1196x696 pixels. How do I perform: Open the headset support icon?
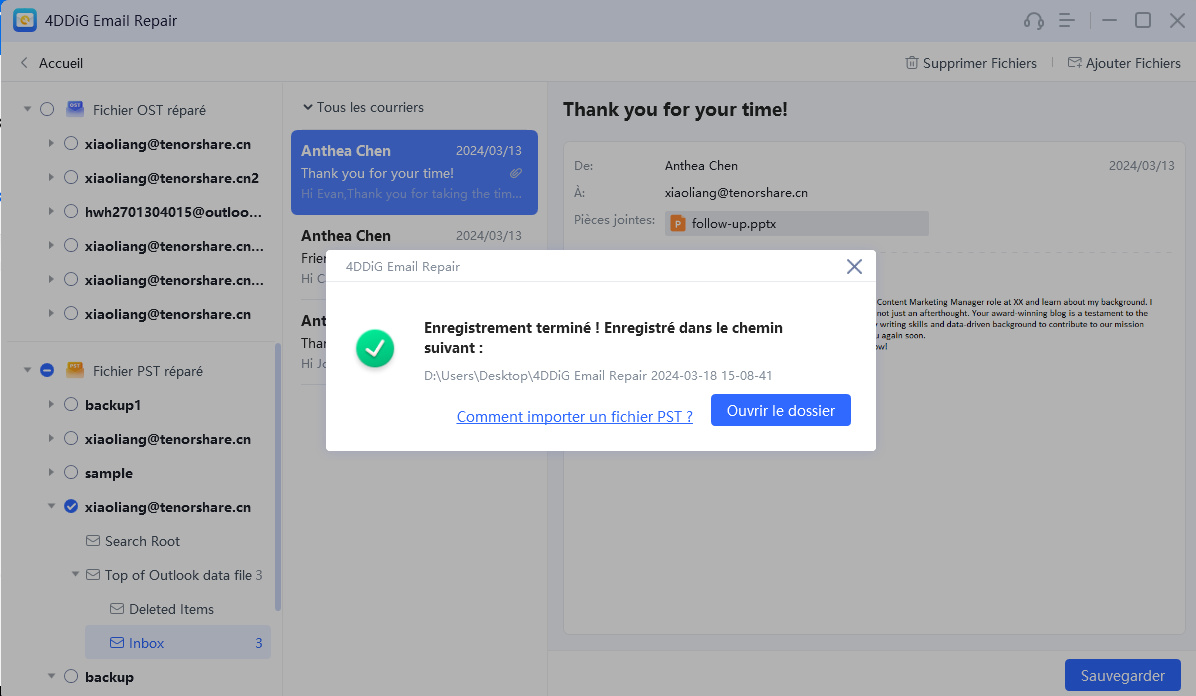click(1034, 21)
